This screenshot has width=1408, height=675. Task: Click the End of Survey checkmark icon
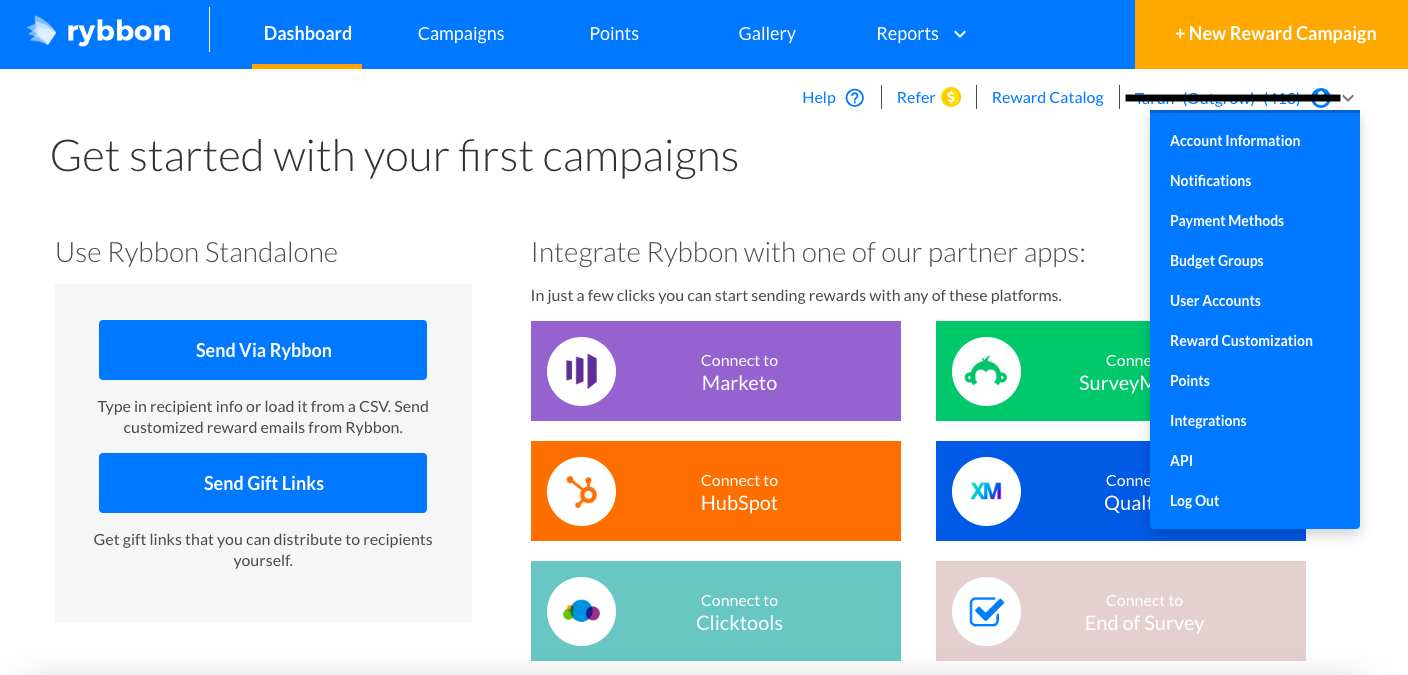point(986,611)
